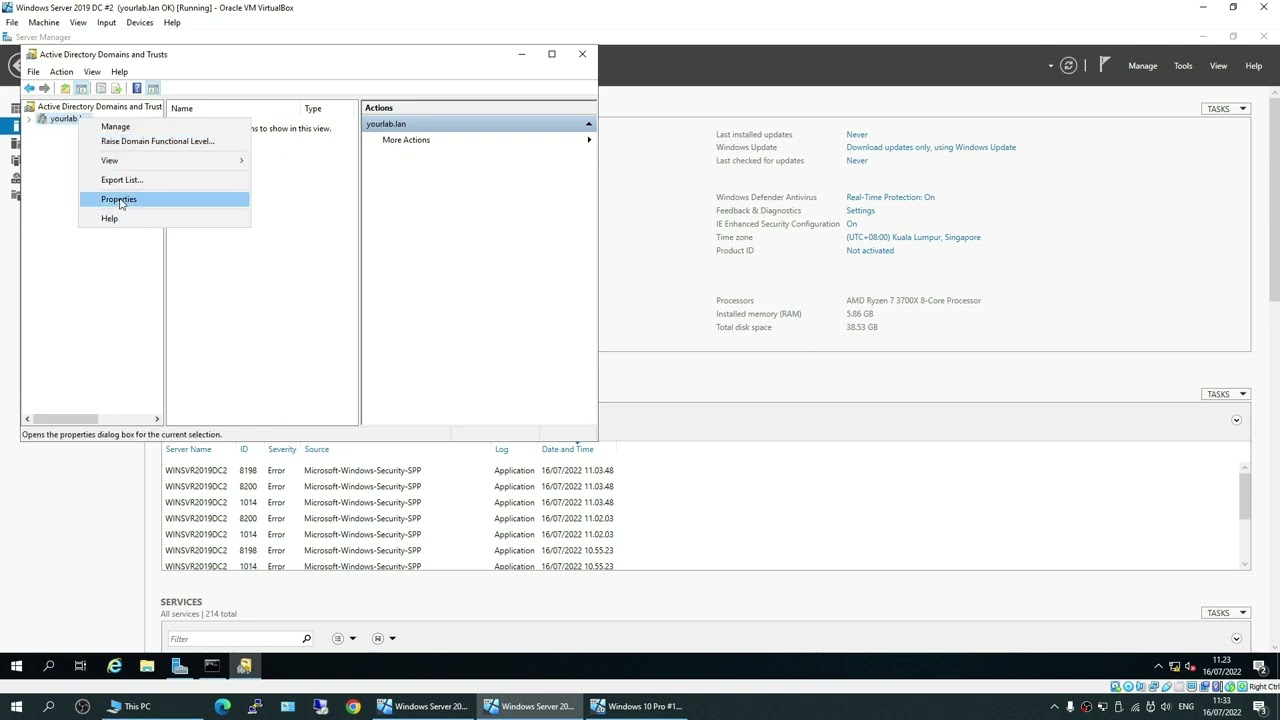The height and width of the screenshot is (720, 1280).
Task: Click Feedback & Diagnostics Settings link
Action: pos(860,211)
